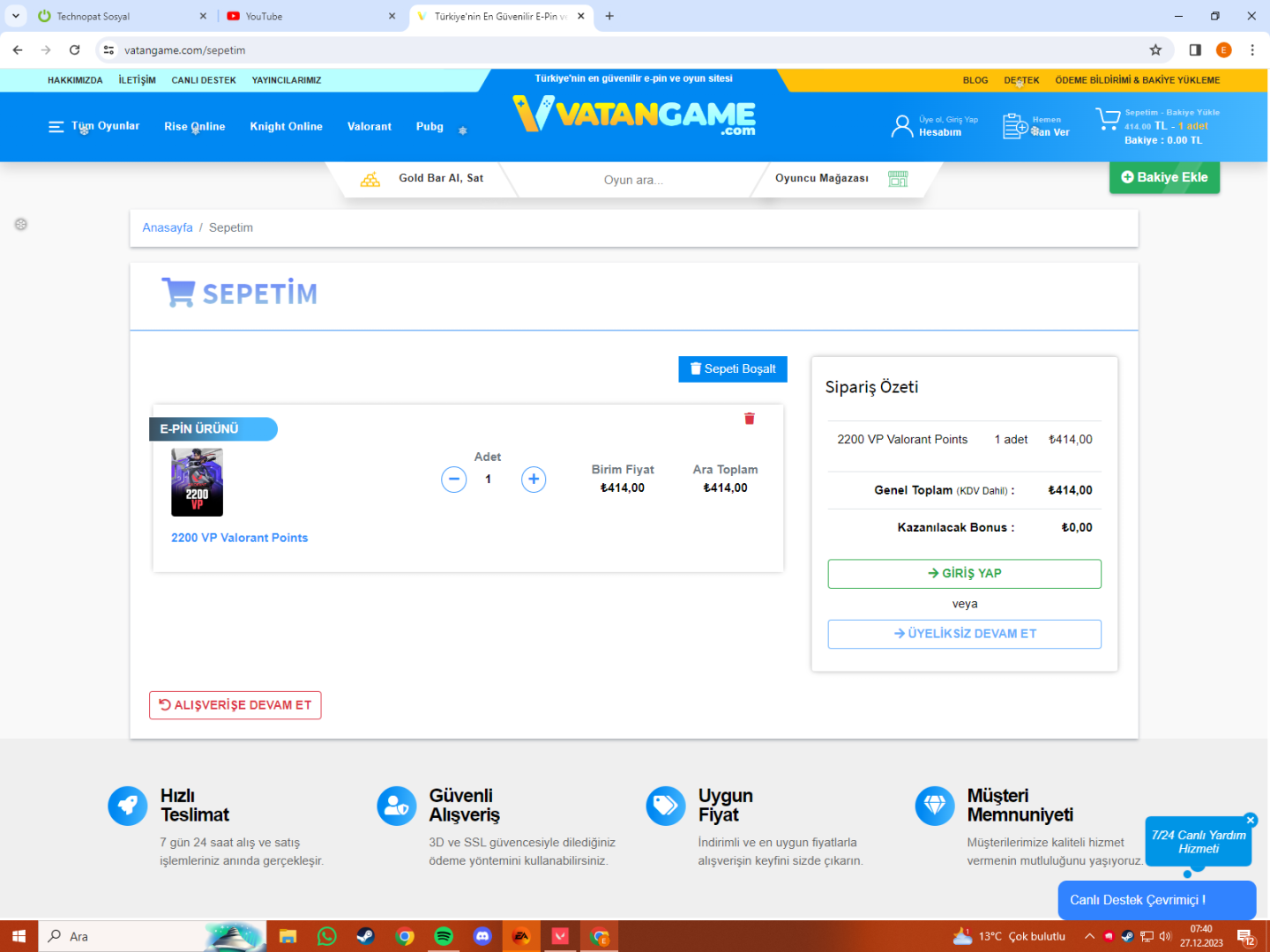Open the EA app from the taskbar
The width and height of the screenshot is (1270, 952).
pos(521,936)
